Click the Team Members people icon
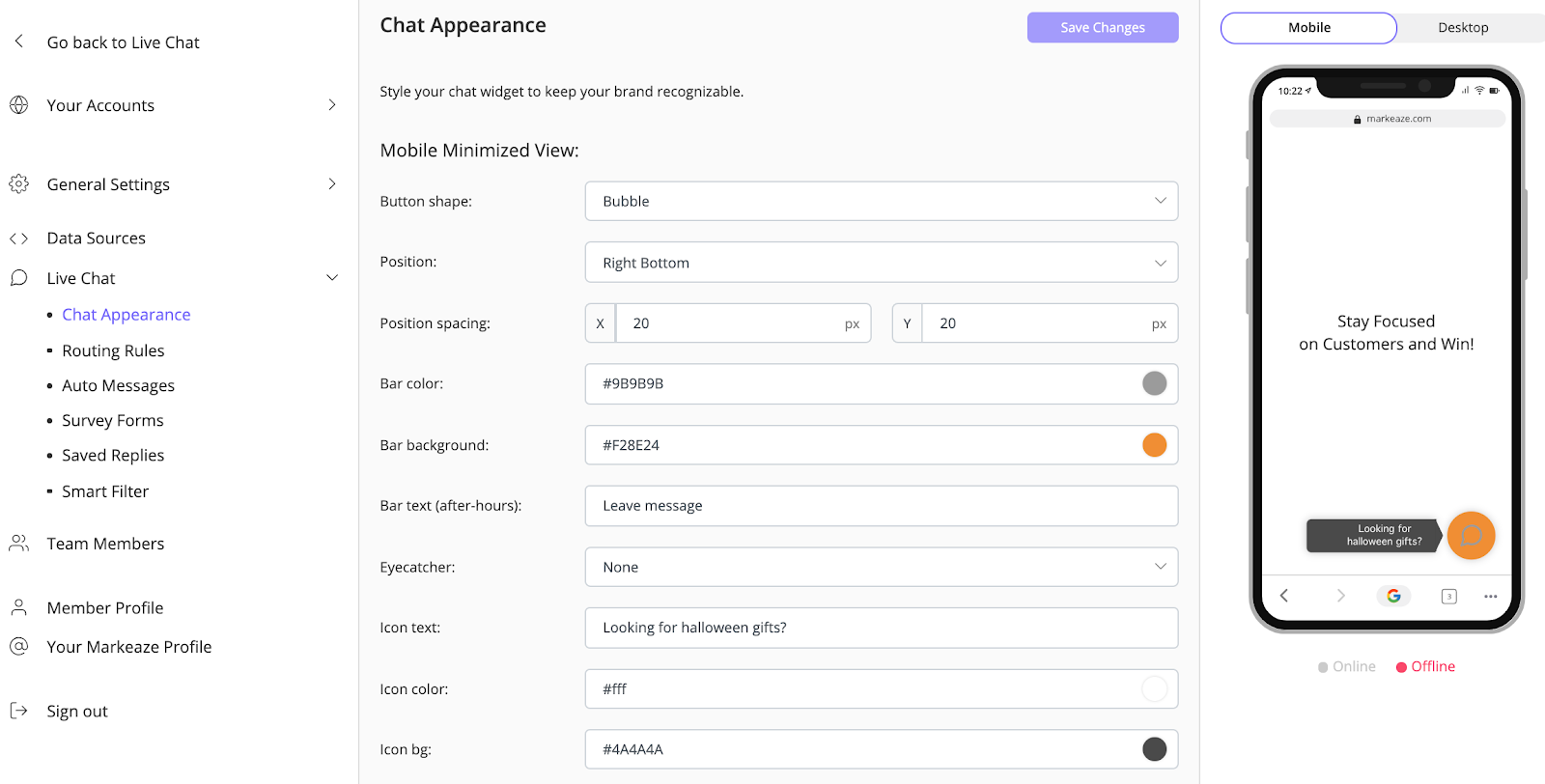1545x784 pixels. point(18,544)
